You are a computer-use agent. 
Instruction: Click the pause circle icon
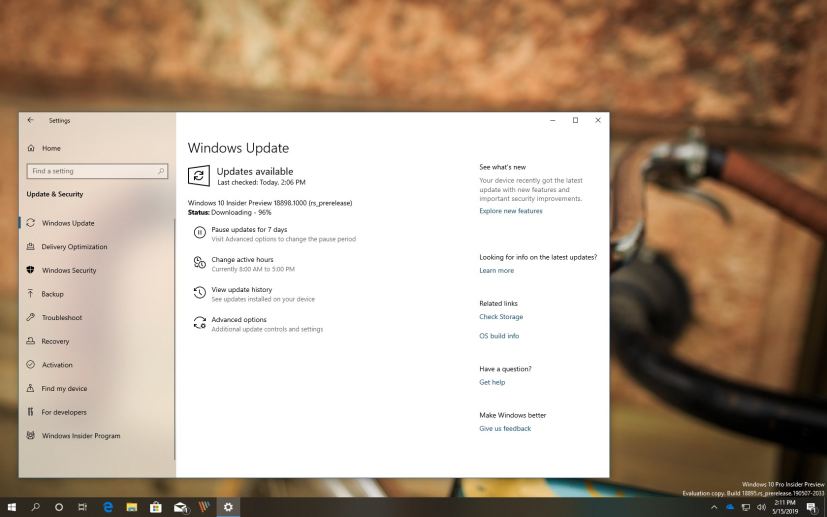tap(199, 232)
